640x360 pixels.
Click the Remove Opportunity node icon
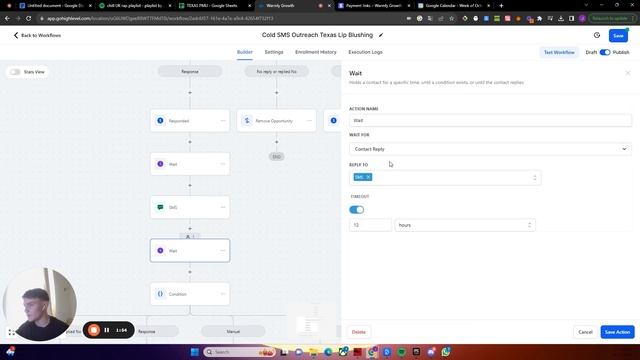[x=247, y=121]
